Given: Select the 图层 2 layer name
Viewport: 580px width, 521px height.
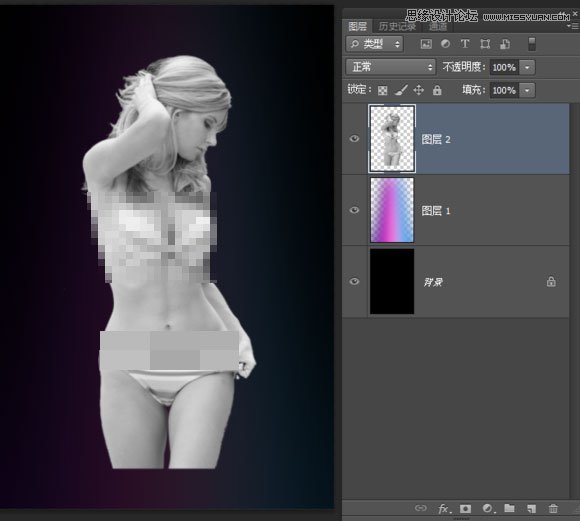Looking at the screenshot, I should [x=436, y=140].
